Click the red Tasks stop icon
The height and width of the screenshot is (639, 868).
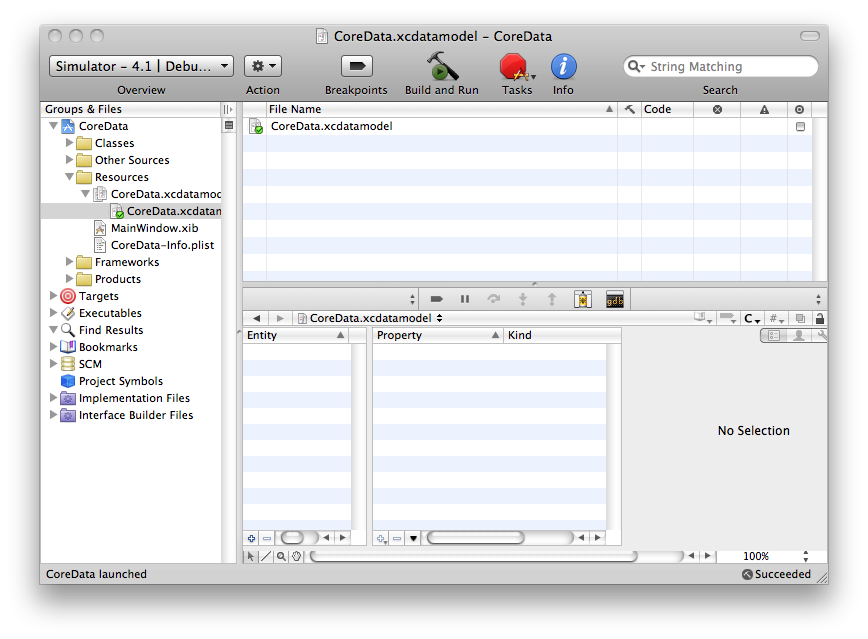click(515, 67)
